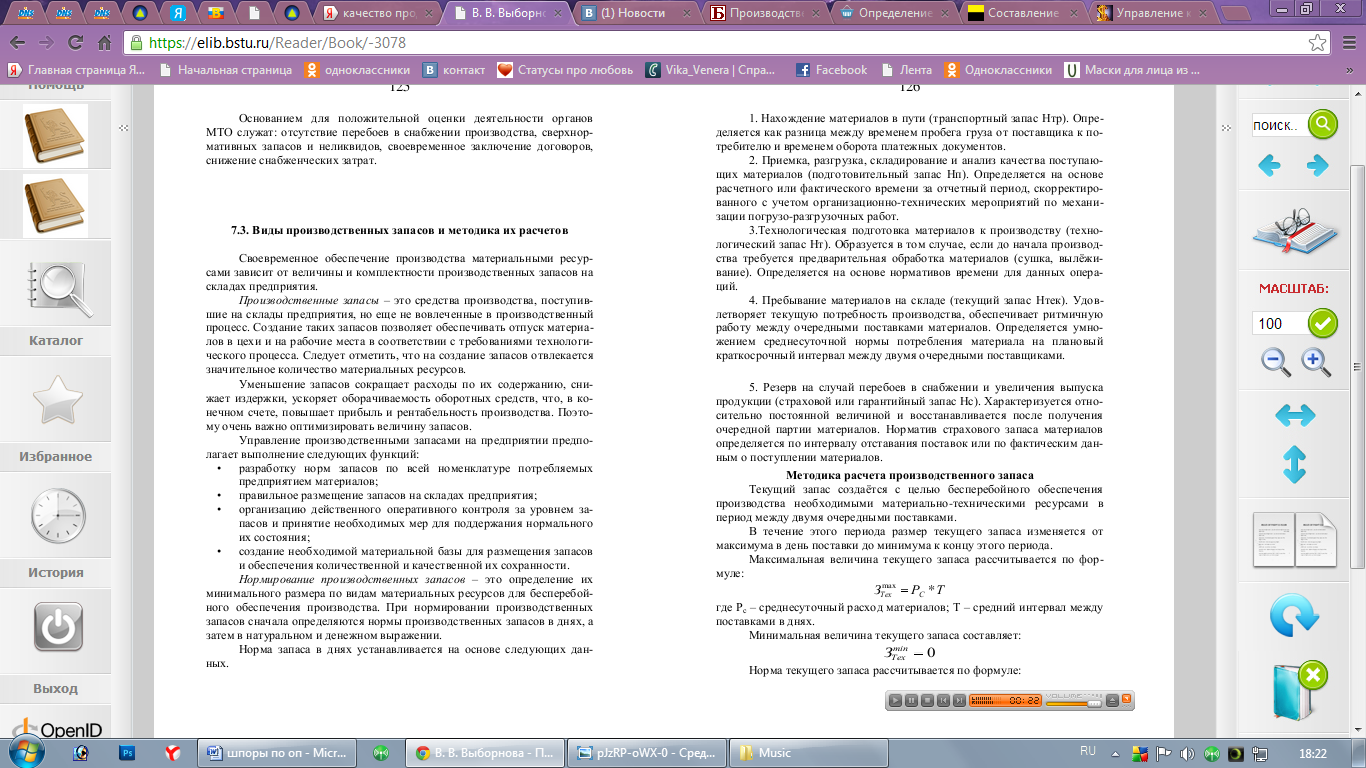The image size is (1366, 768).
Task: Switch to the 'Производств' tab
Action: click(x=768, y=13)
